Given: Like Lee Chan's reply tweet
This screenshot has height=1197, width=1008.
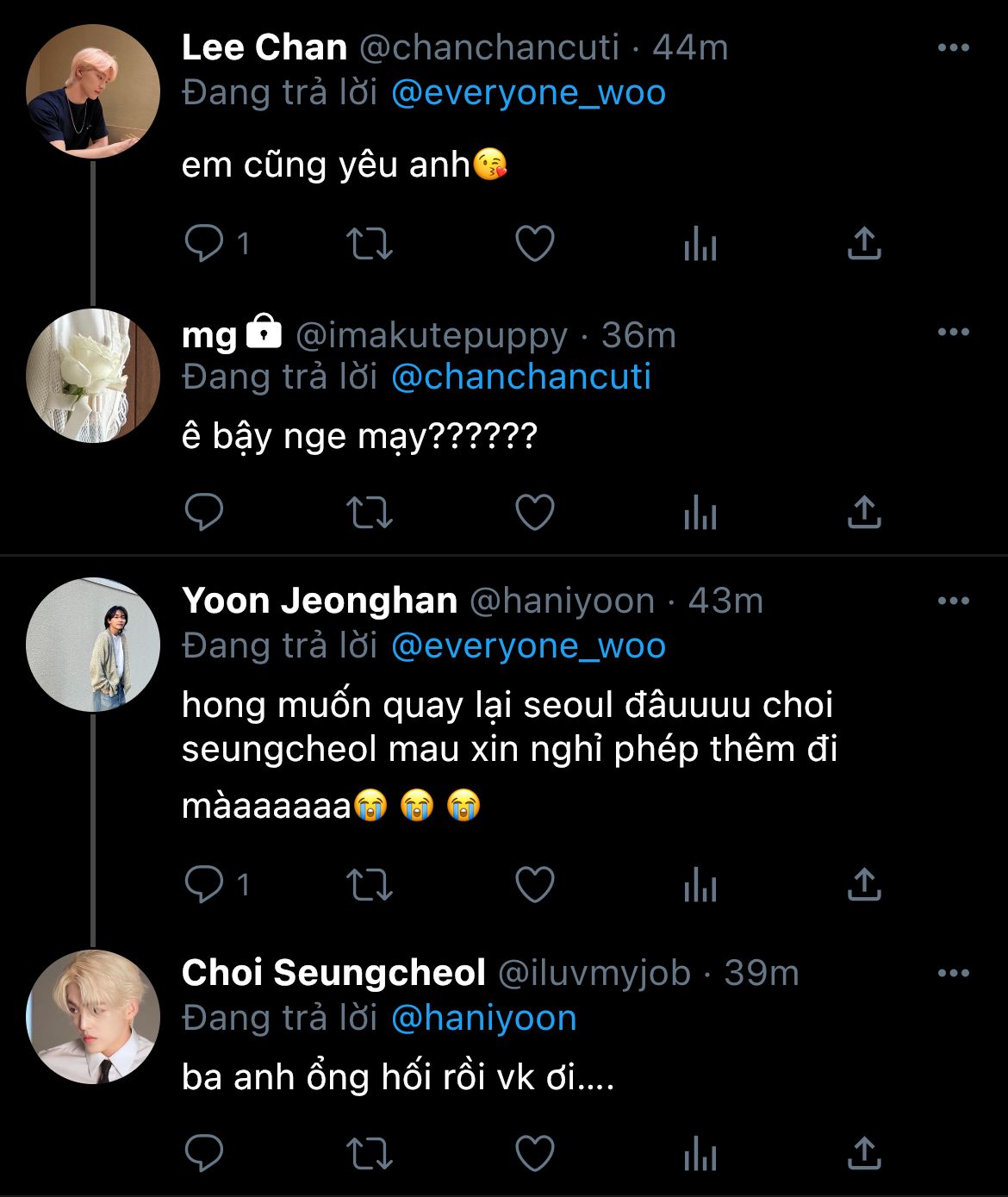Looking at the screenshot, I should 534,244.
